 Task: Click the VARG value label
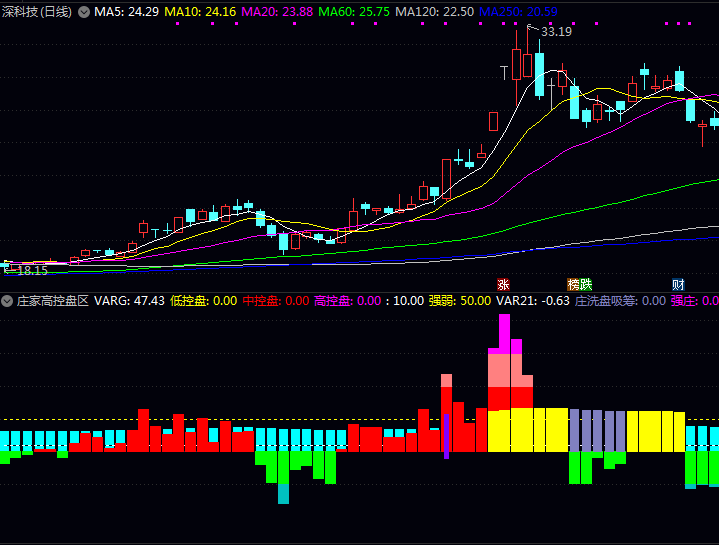coord(129,300)
